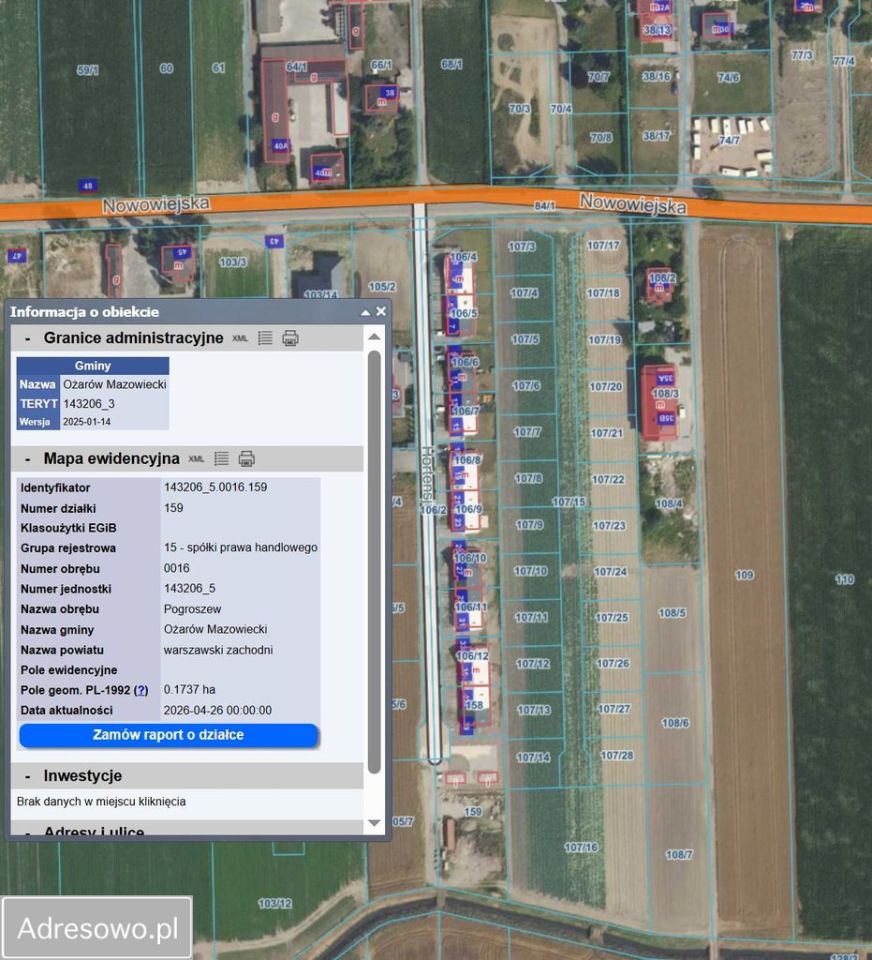
Task: Open list view for Mapa ewidencyjna
Action: (x=221, y=459)
